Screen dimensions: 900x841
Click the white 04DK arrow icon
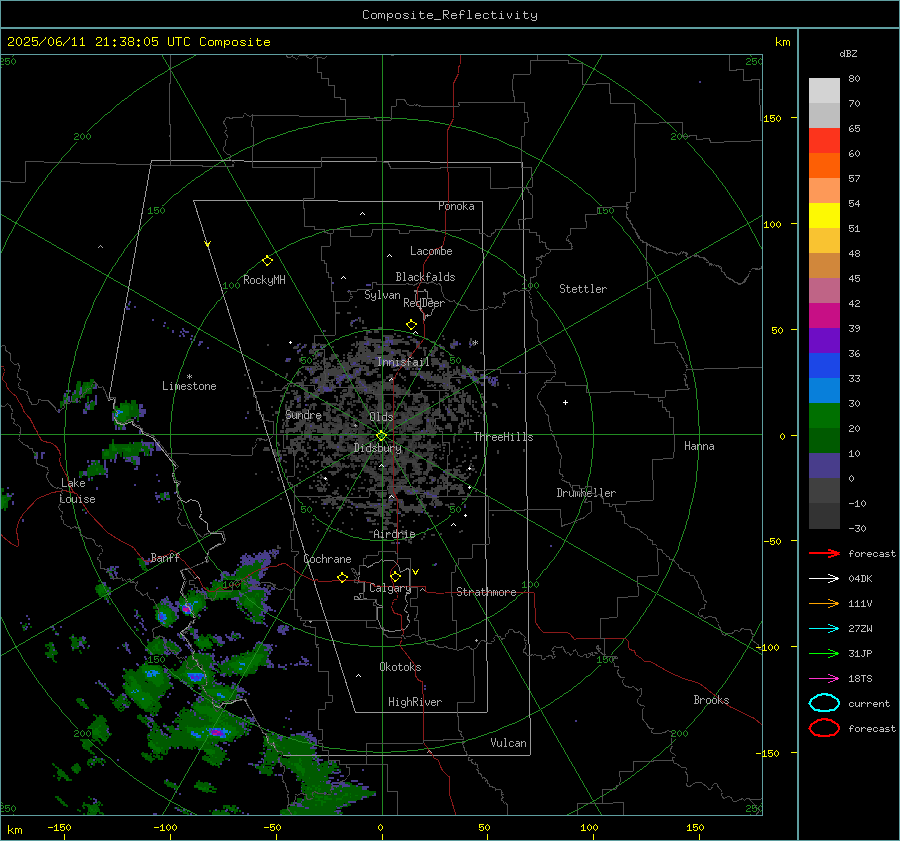pos(824,579)
